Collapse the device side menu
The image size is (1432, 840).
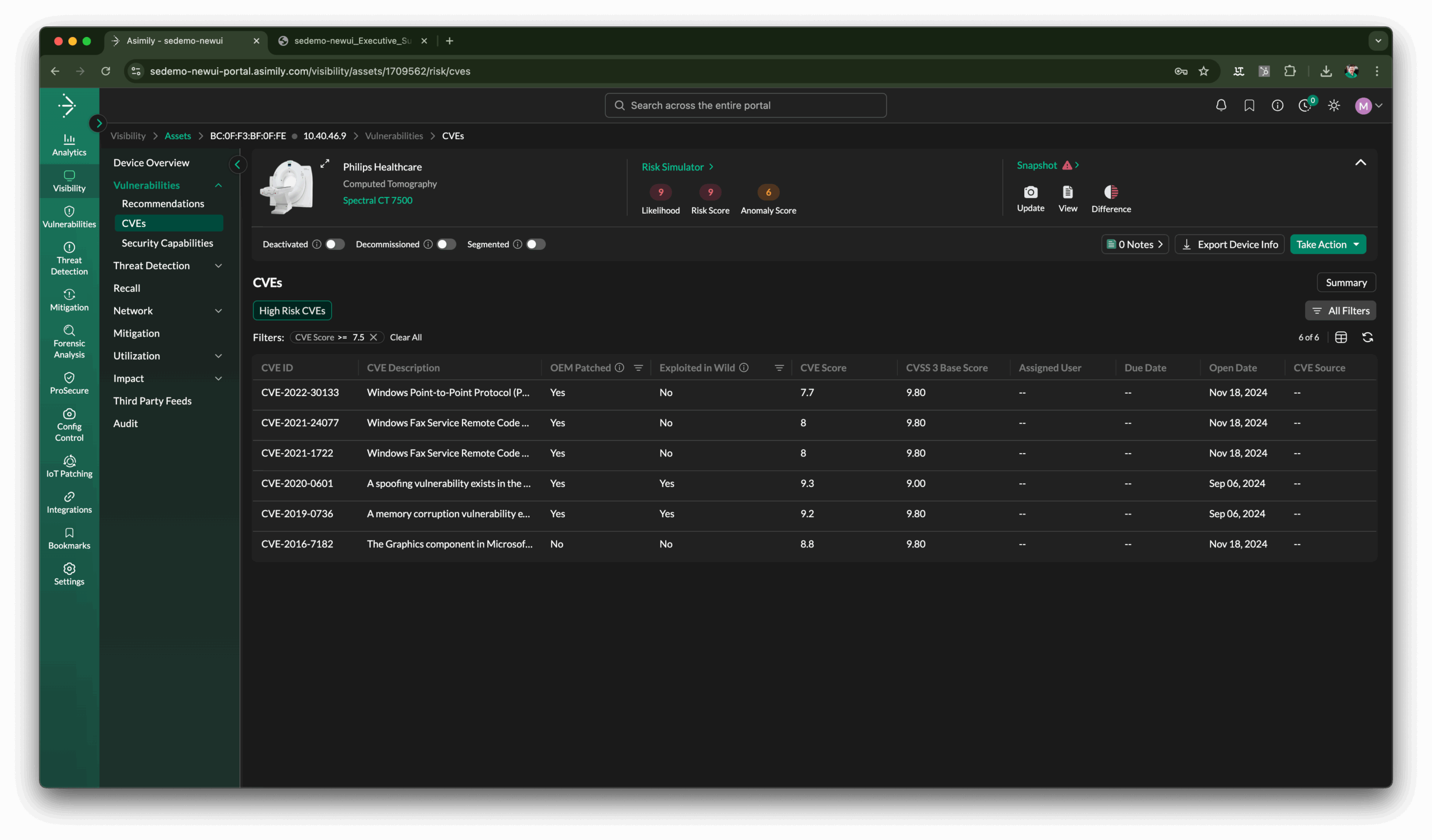[x=238, y=165]
